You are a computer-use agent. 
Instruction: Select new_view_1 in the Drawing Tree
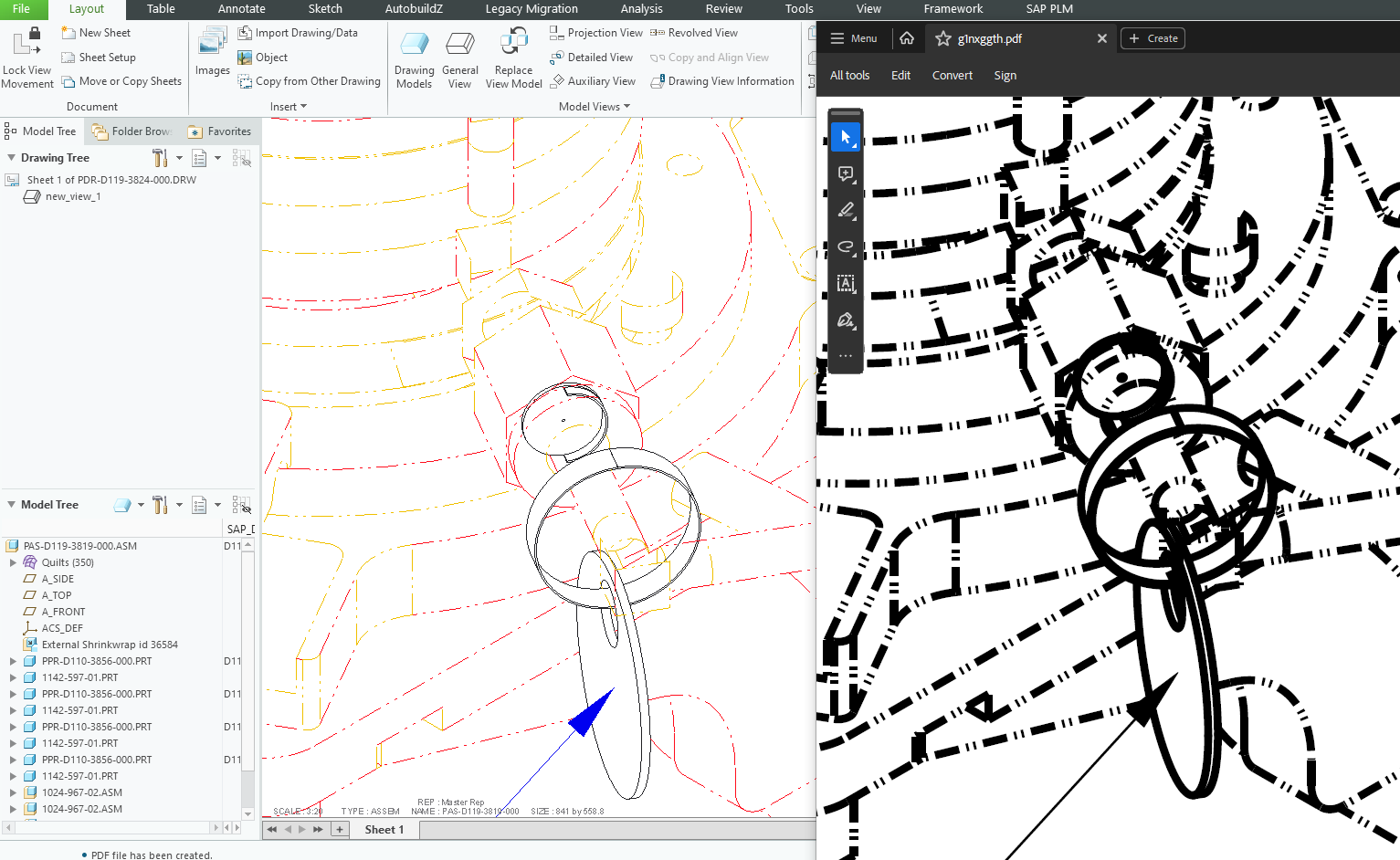click(x=73, y=195)
